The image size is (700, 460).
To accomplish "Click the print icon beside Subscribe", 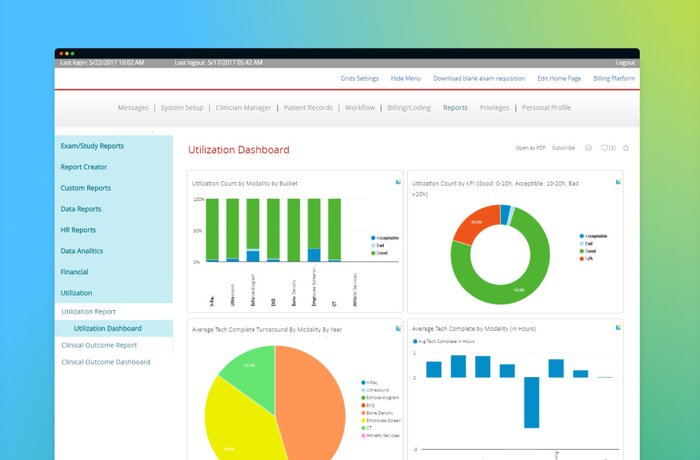I will pos(589,148).
